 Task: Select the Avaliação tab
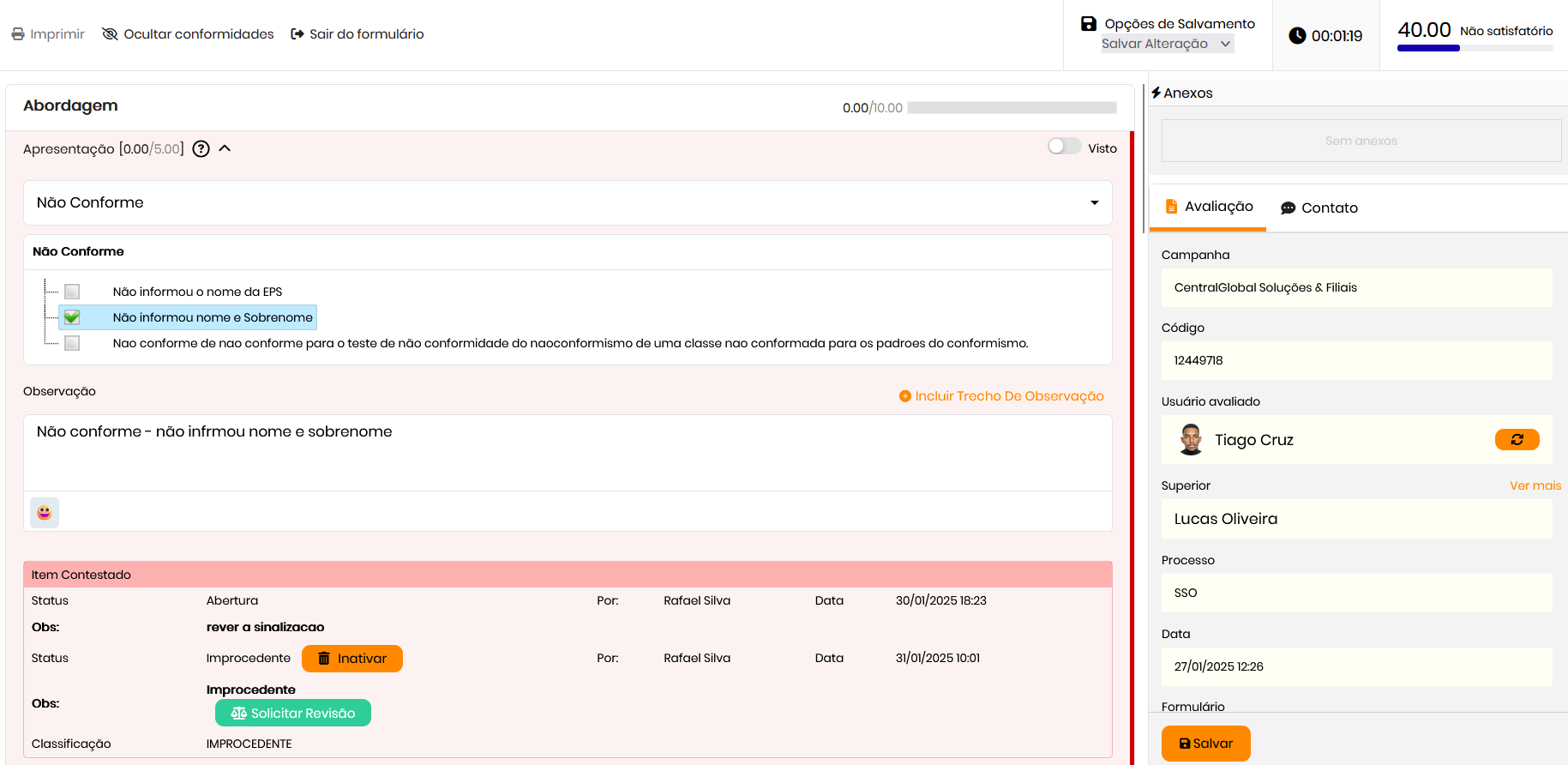(x=1209, y=207)
